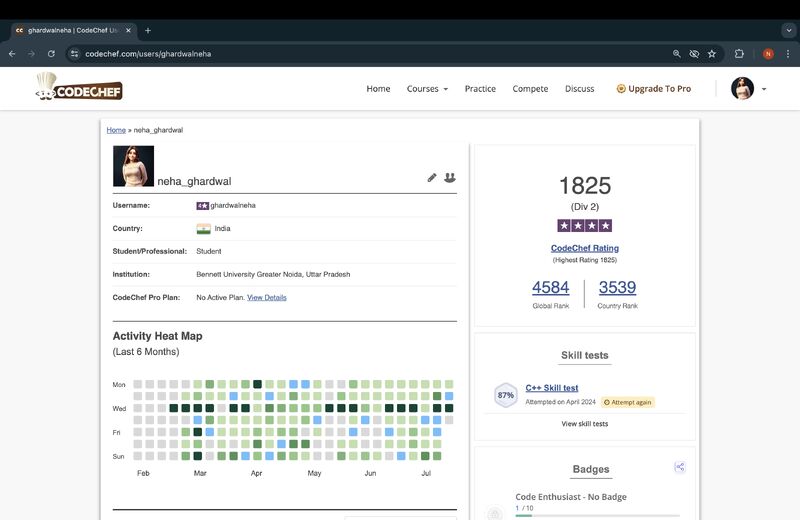
Task: Open the tab search chevron in the tab strip
Action: pyautogui.click(x=789, y=31)
